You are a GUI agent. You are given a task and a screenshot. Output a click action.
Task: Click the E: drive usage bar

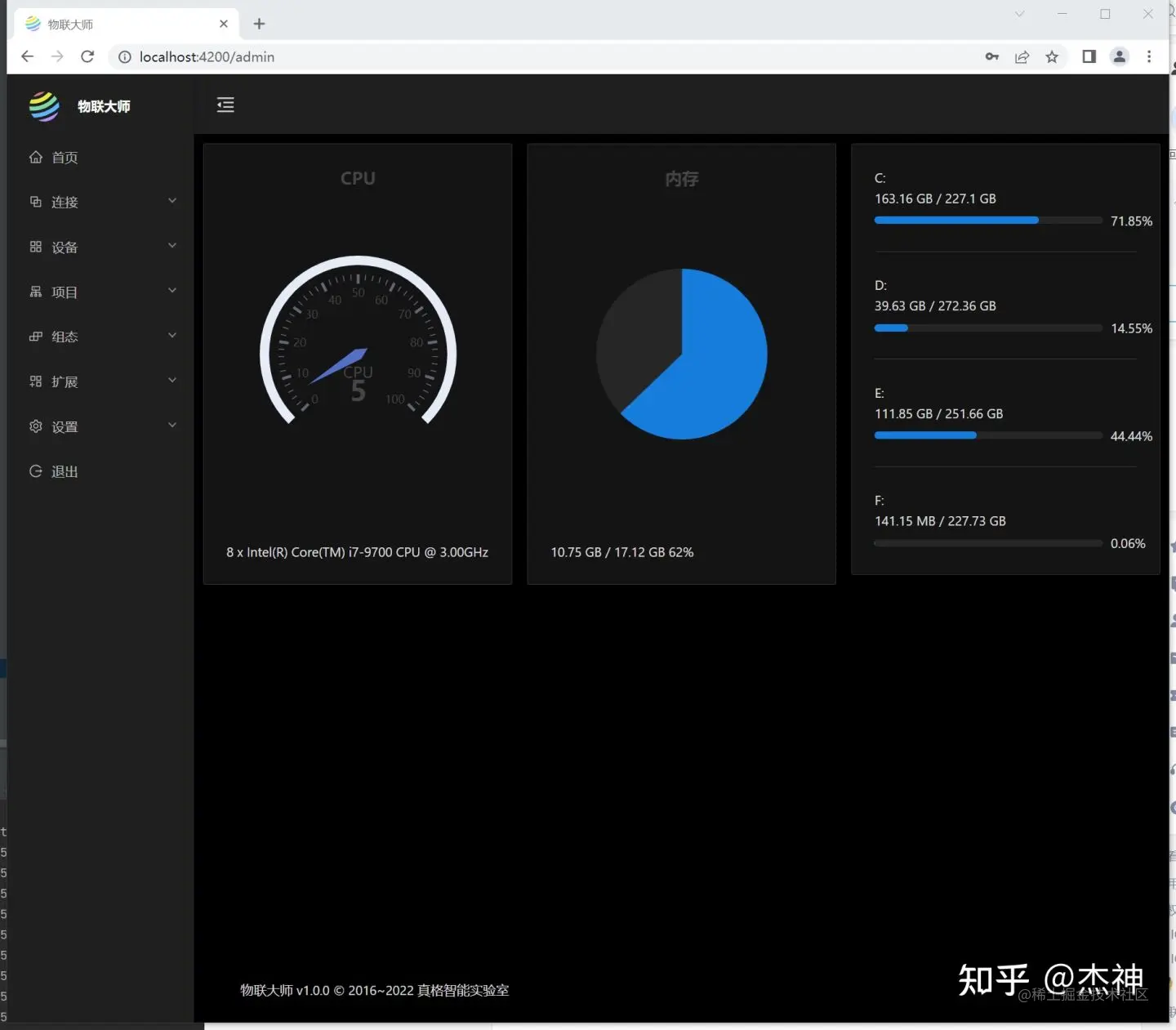click(988, 435)
